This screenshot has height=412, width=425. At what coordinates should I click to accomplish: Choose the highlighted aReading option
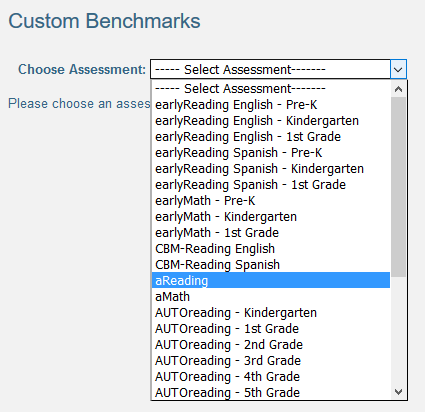pos(271,280)
